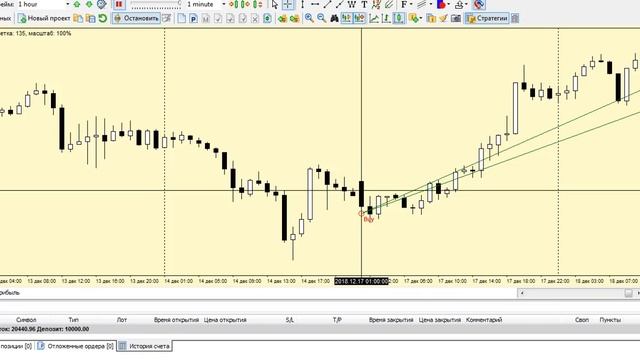
Task: Click the Своп column header
Action: pos(582,320)
